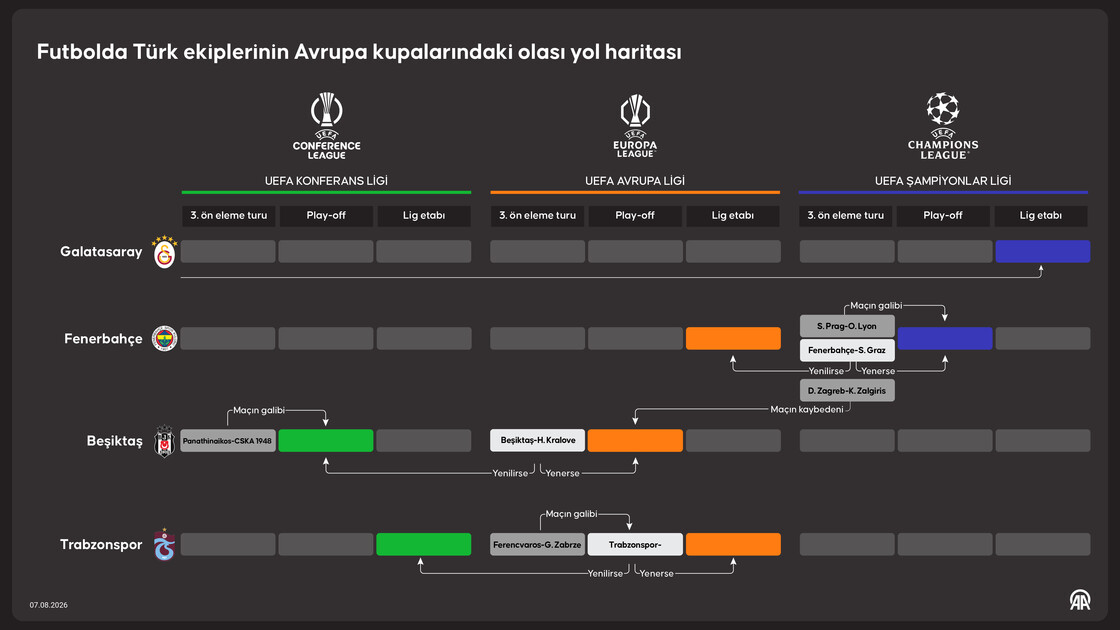The image size is (1120, 630).
Task: Click the Beşiktaş team name
Action: (115, 441)
